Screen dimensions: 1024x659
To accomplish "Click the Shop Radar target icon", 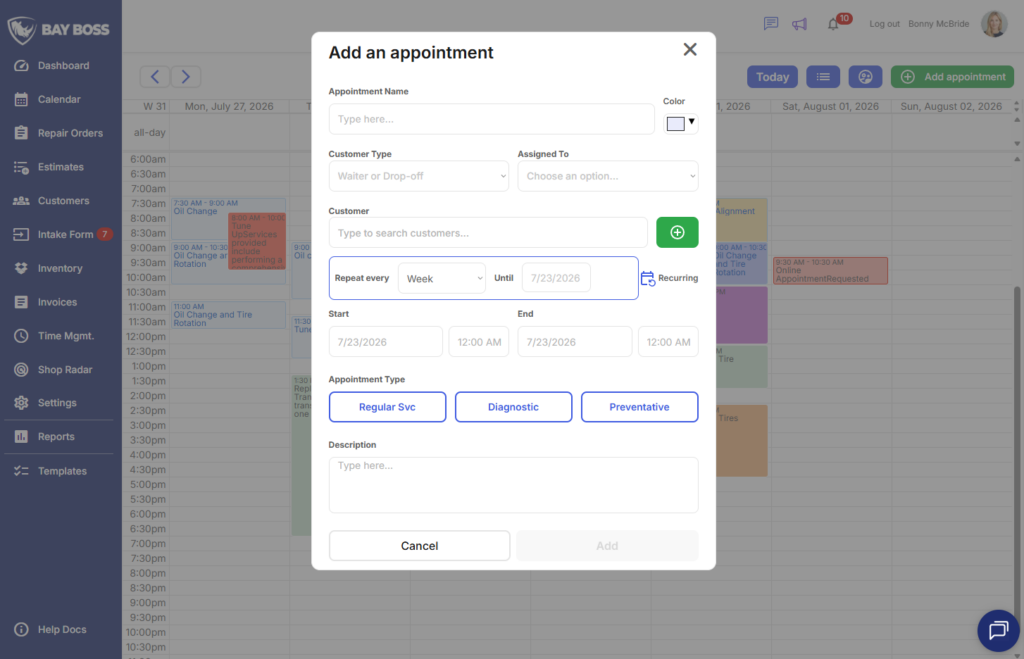I will 21,370.
